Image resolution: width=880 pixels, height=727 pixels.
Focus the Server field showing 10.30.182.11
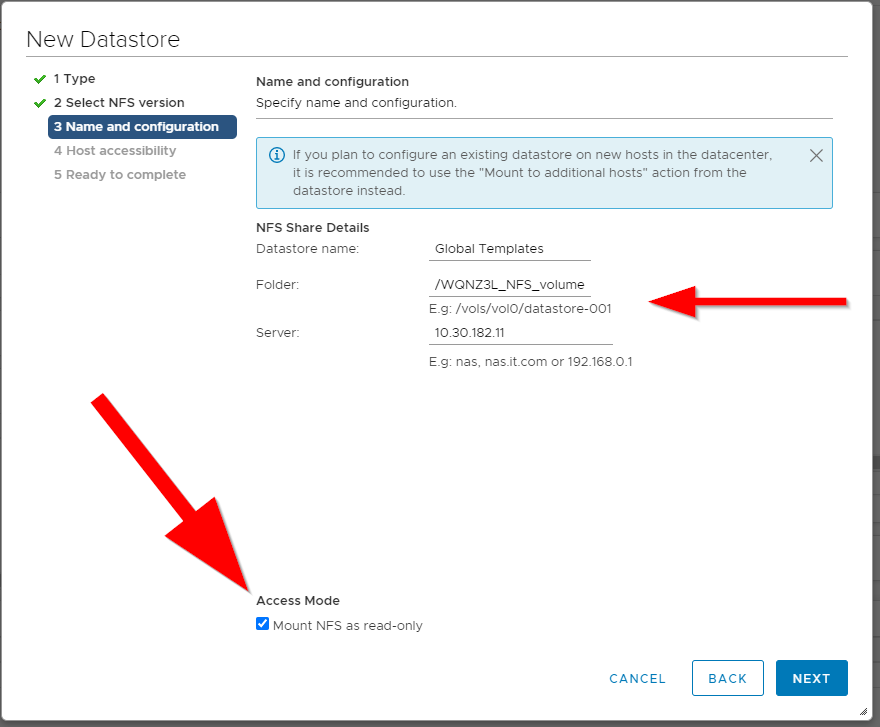point(520,333)
